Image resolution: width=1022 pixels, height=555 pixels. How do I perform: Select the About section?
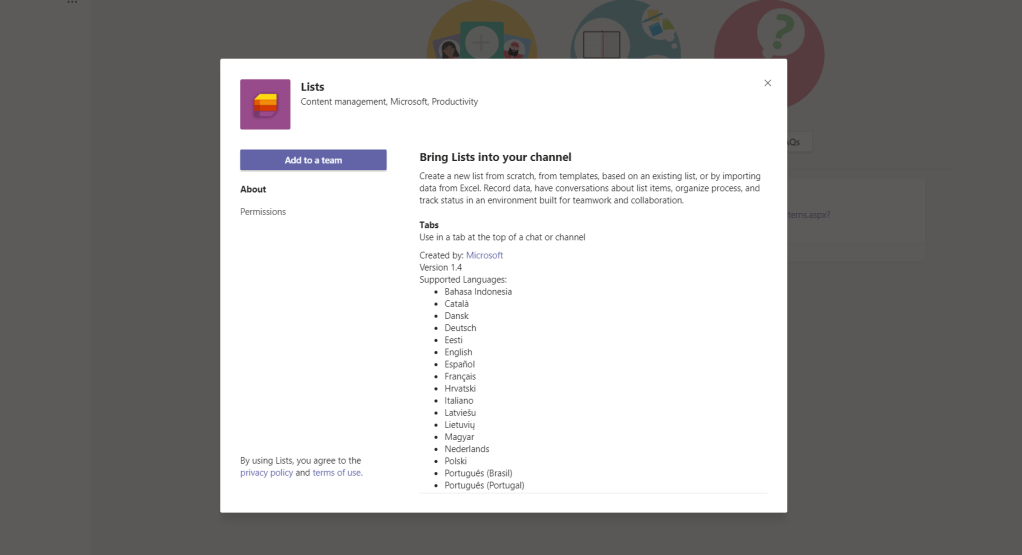point(253,189)
